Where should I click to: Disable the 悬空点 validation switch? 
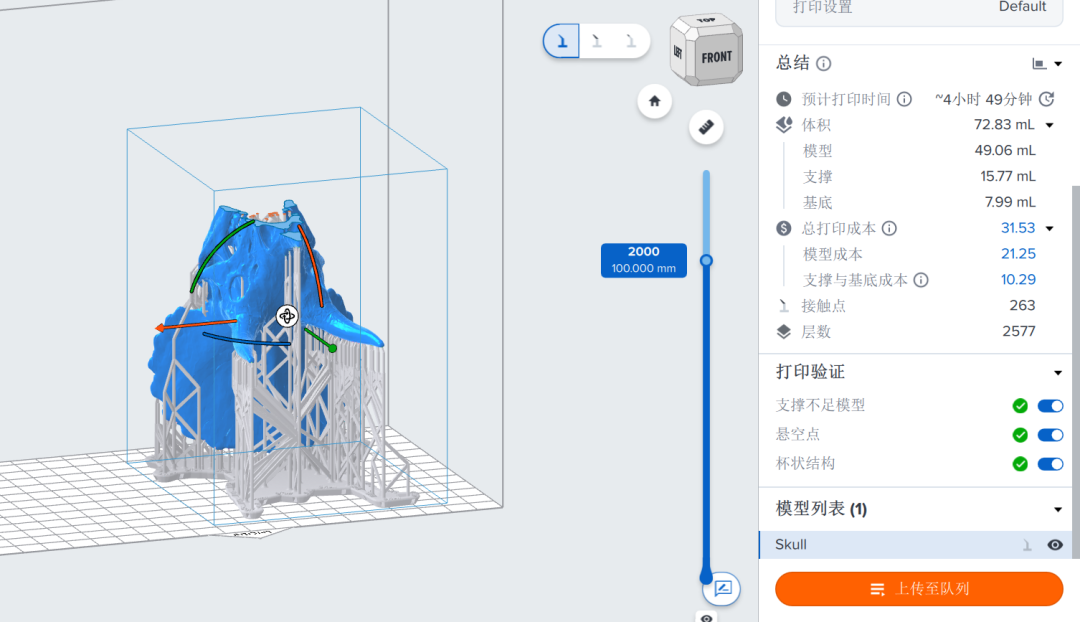pos(1050,435)
